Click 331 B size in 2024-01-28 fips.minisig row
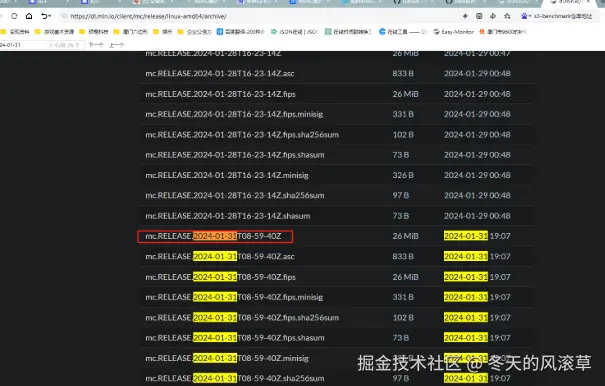 click(x=403, y=114)
